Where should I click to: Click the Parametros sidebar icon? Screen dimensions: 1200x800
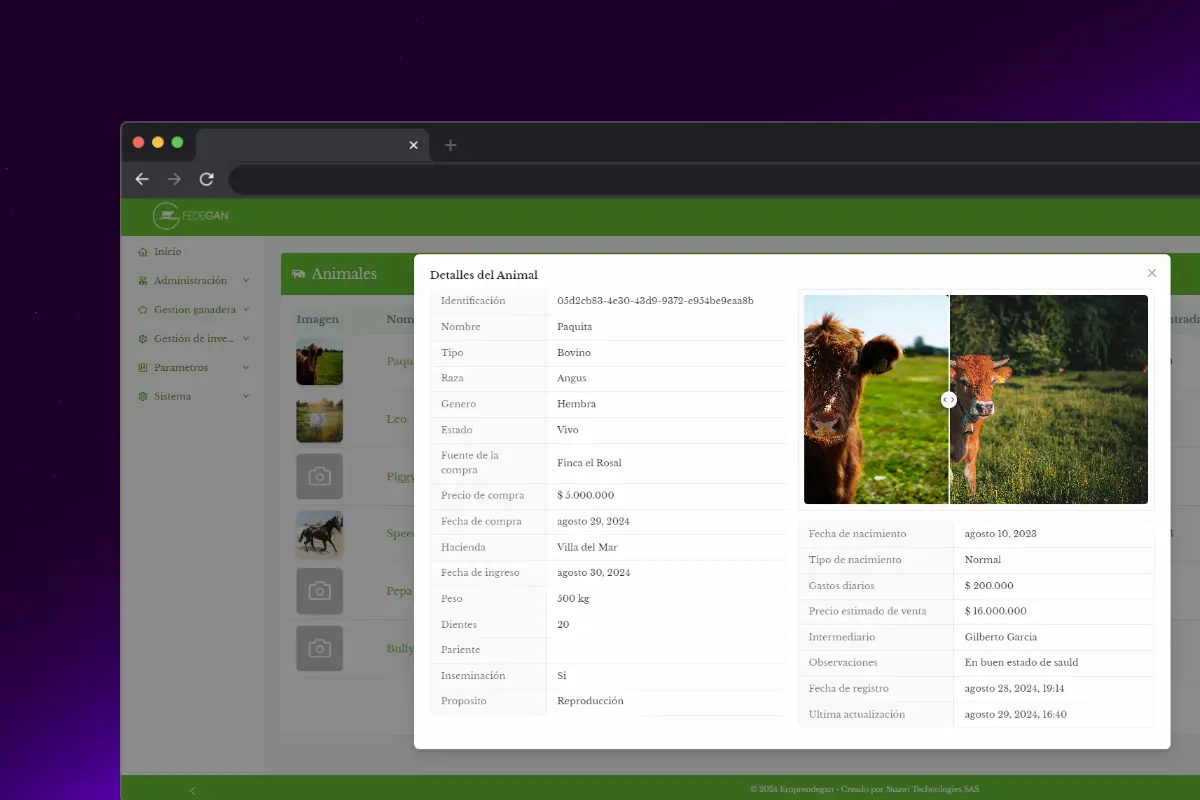pyautogui.click(x=143, y=368)
